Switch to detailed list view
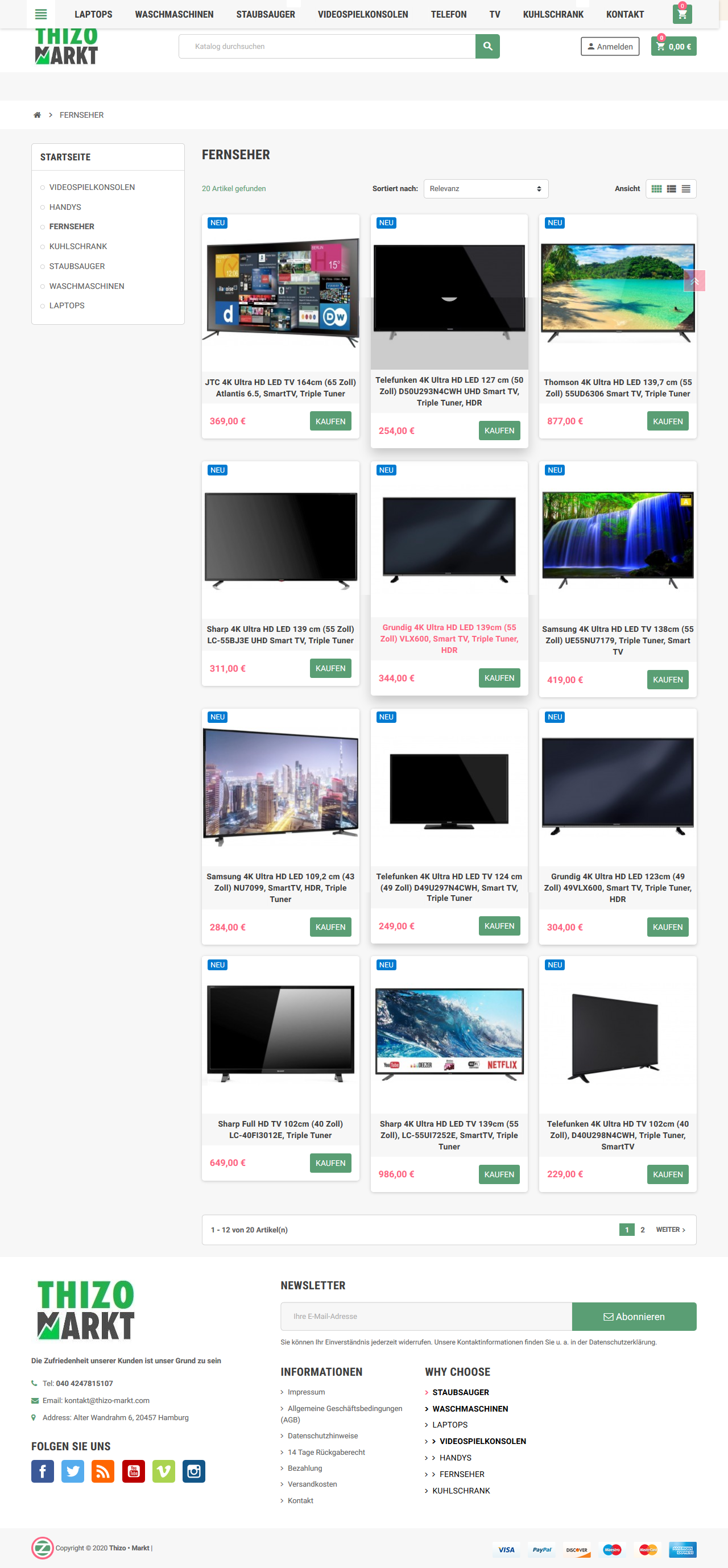 tap(671, 189)
